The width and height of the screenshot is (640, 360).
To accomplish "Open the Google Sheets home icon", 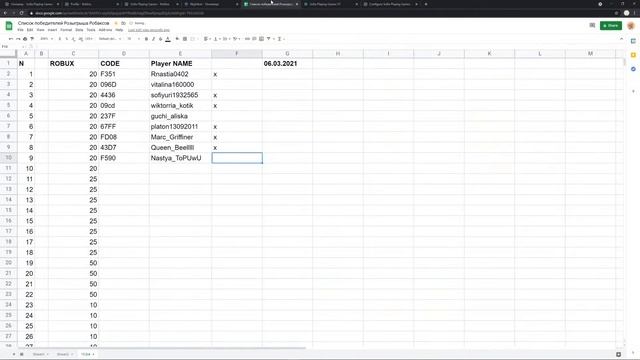I will tap(9, 26).
